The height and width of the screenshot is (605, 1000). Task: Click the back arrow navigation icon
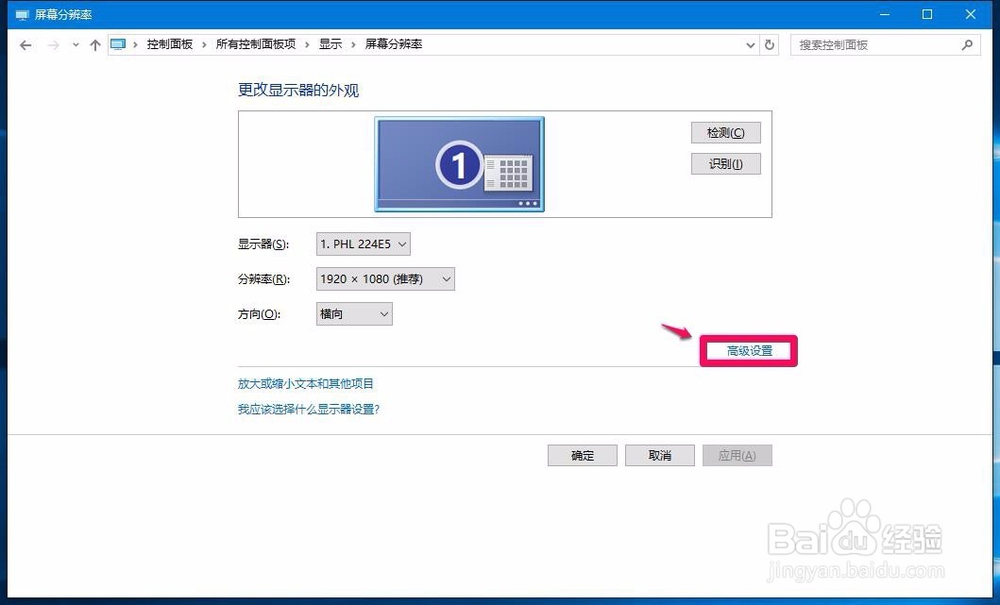coord(25,44)
